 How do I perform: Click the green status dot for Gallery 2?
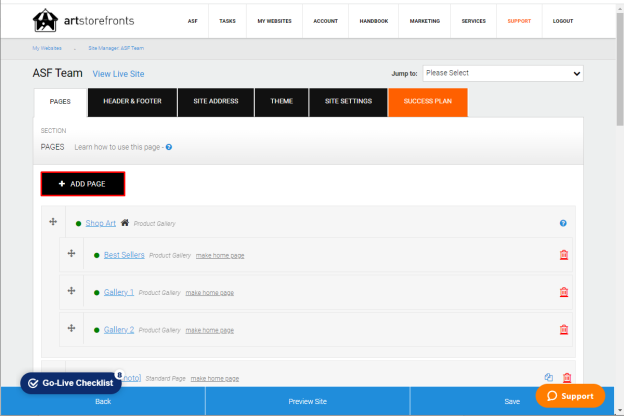96,330
